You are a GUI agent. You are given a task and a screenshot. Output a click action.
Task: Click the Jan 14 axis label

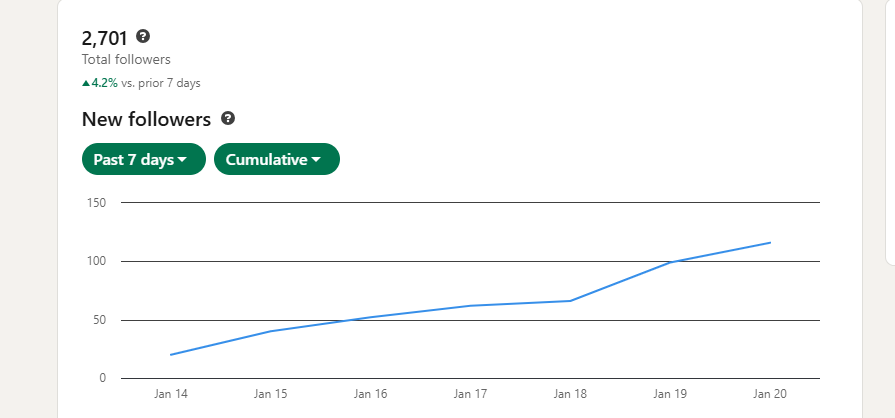(171, 394)
